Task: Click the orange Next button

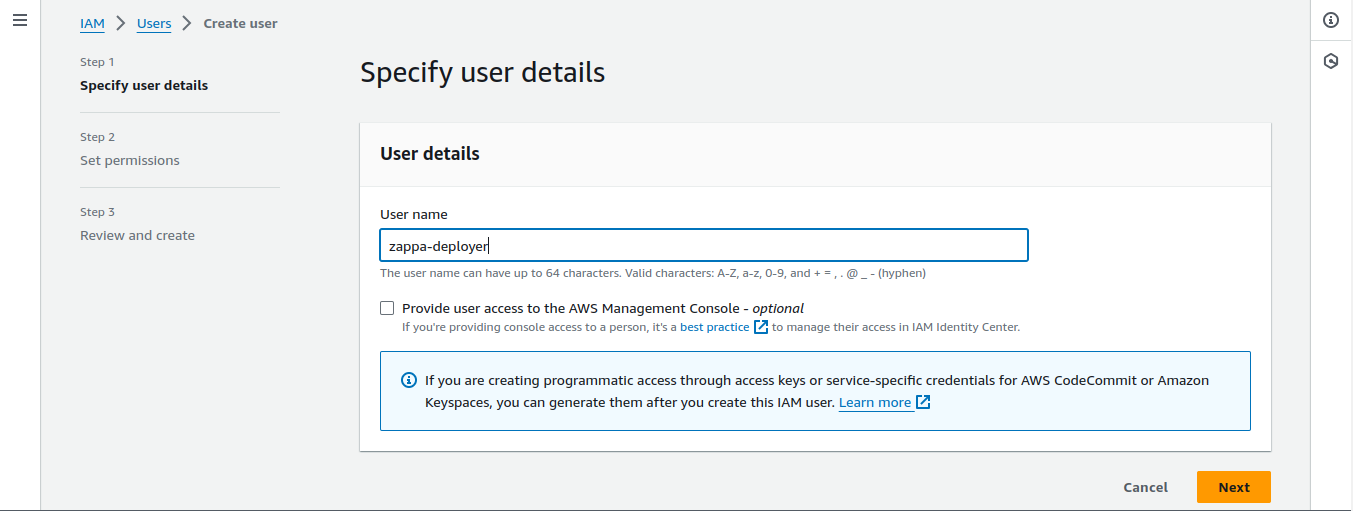Action: [1233, 487]
